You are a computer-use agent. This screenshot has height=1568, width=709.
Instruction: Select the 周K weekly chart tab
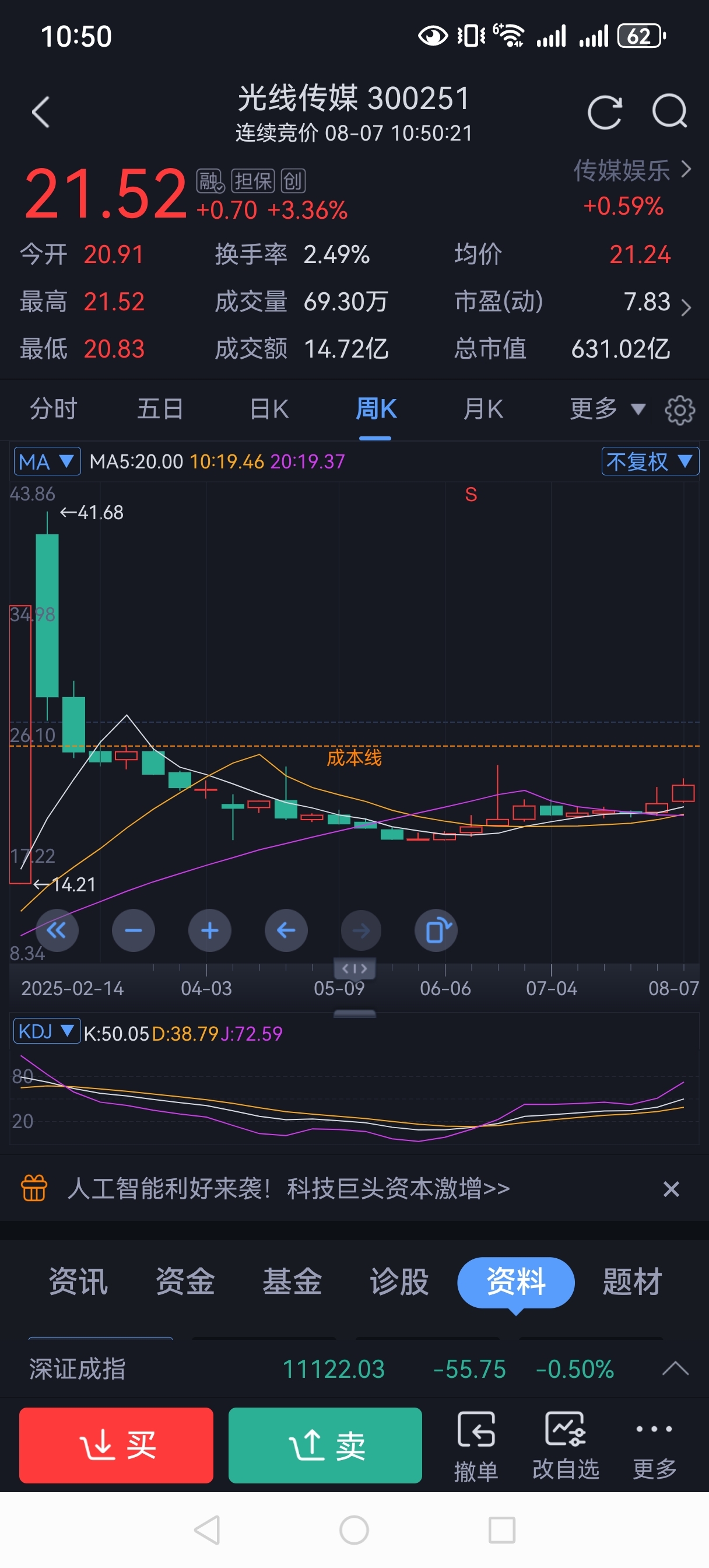tap(375, 408)
